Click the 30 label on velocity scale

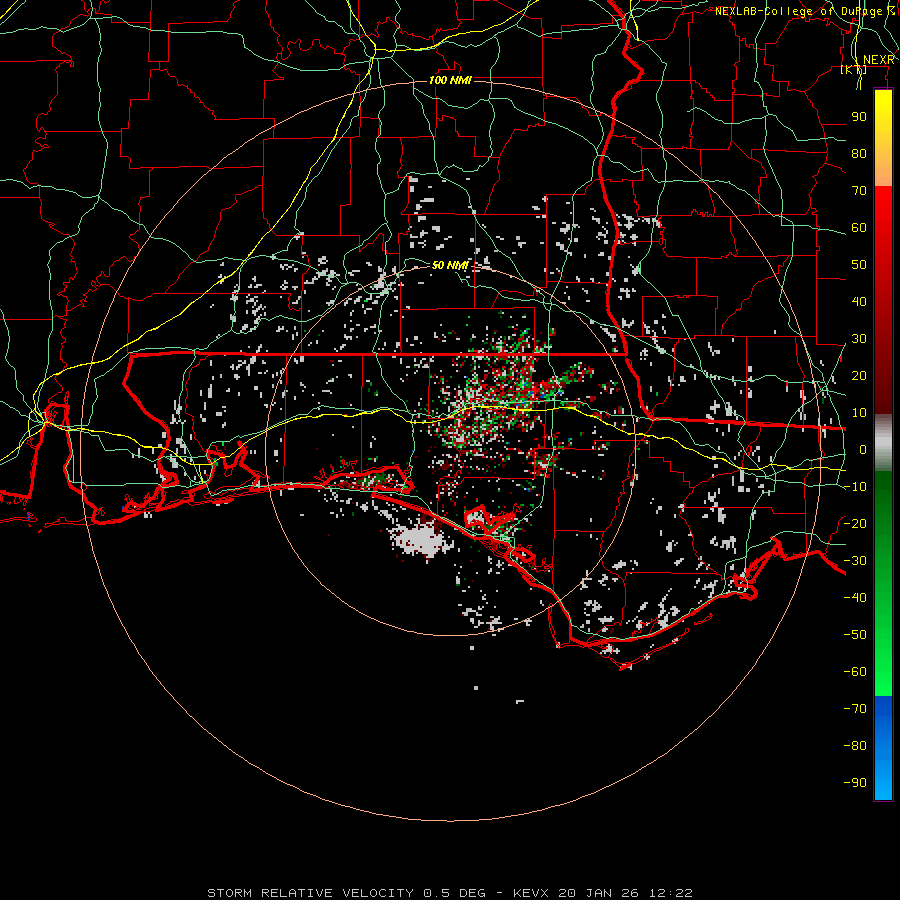[859, 339]
